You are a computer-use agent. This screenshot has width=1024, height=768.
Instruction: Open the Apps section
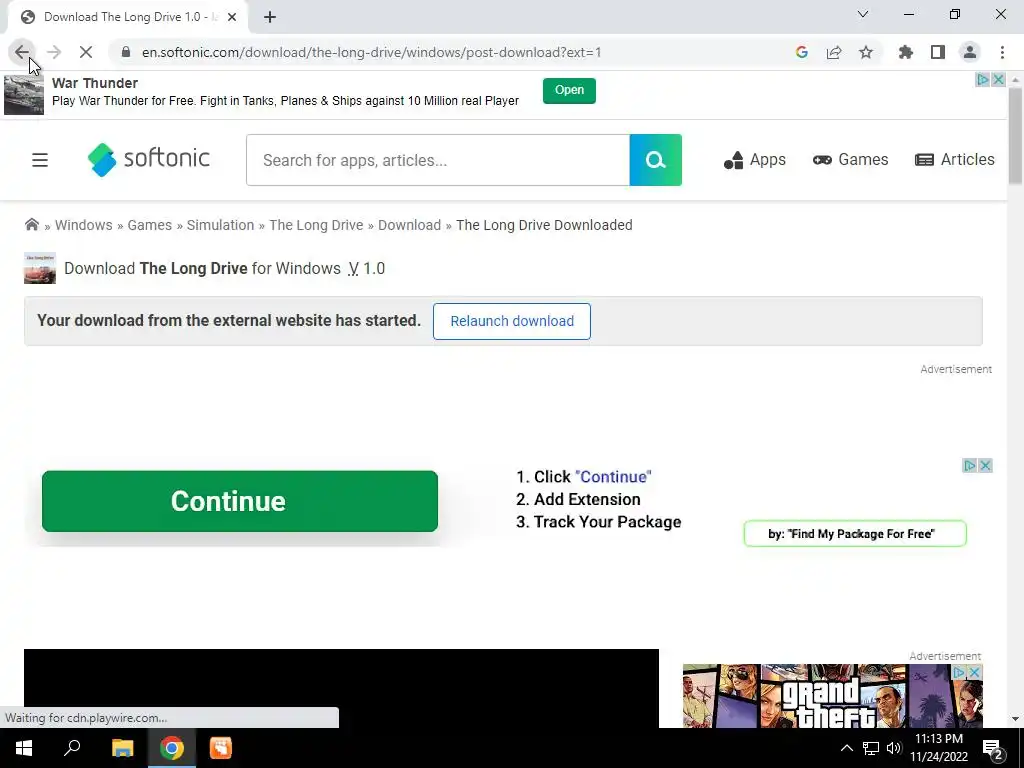pyautogui.click(x=755, y=160)
